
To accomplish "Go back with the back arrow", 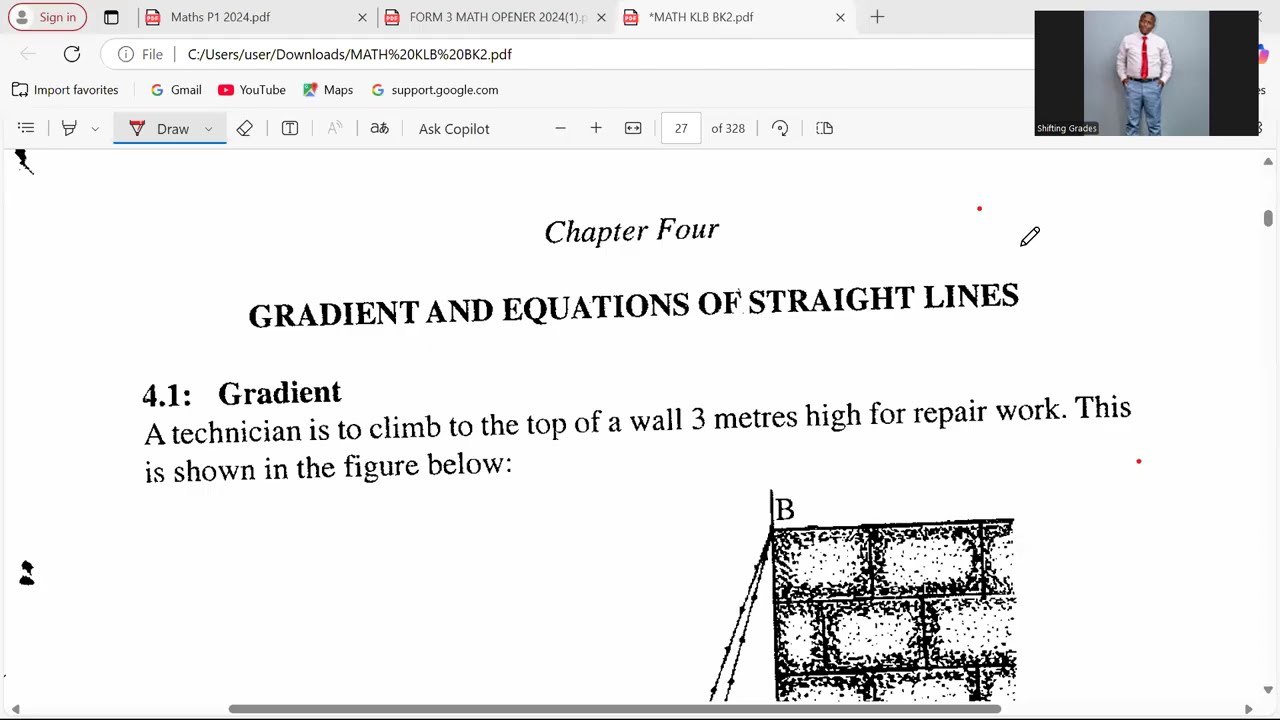I will click(28, 54).
